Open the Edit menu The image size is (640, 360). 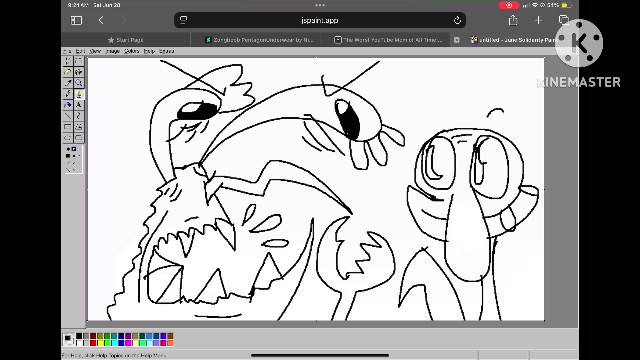(x=80, y=51)
